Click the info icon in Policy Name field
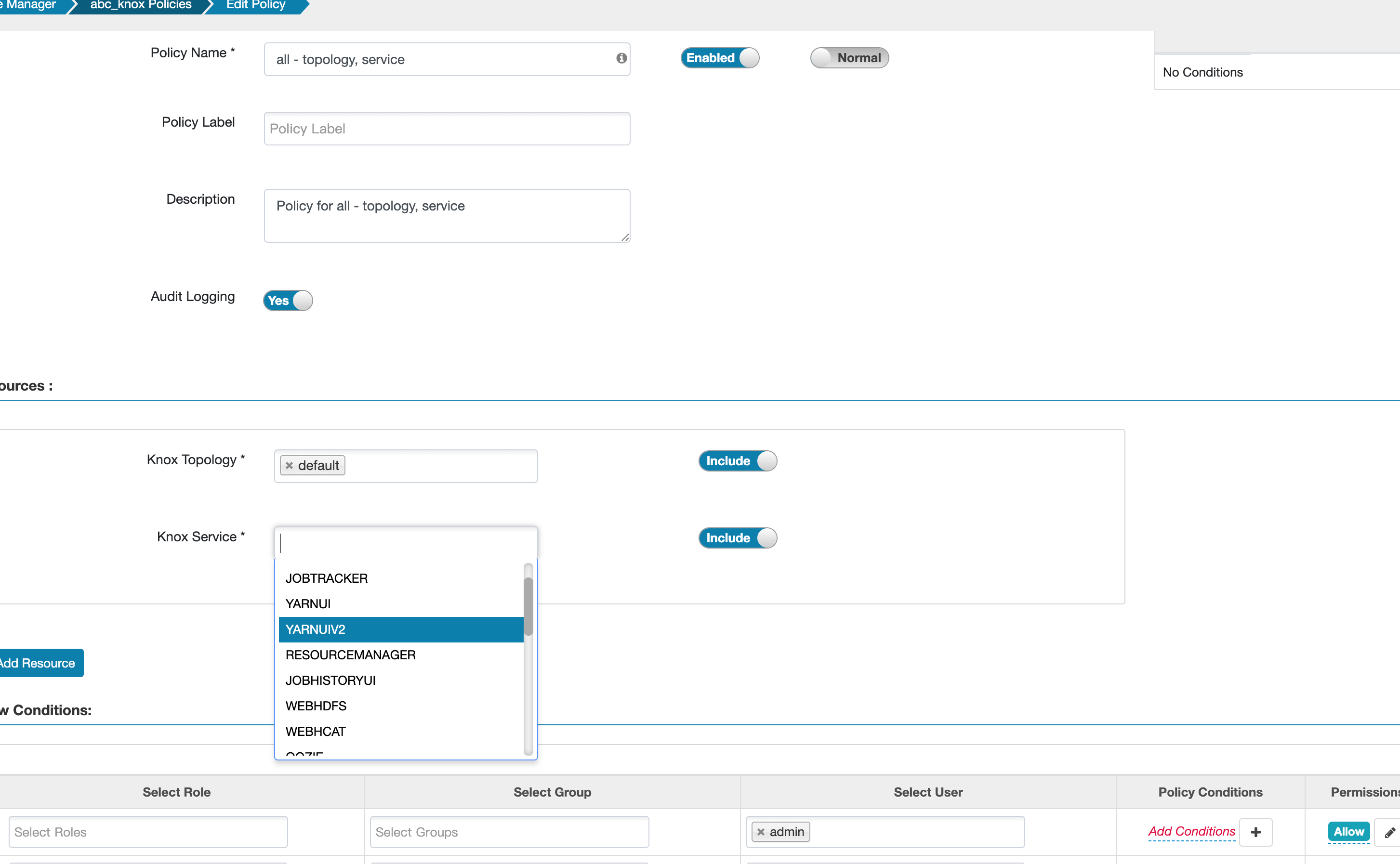 click(621, 58)
